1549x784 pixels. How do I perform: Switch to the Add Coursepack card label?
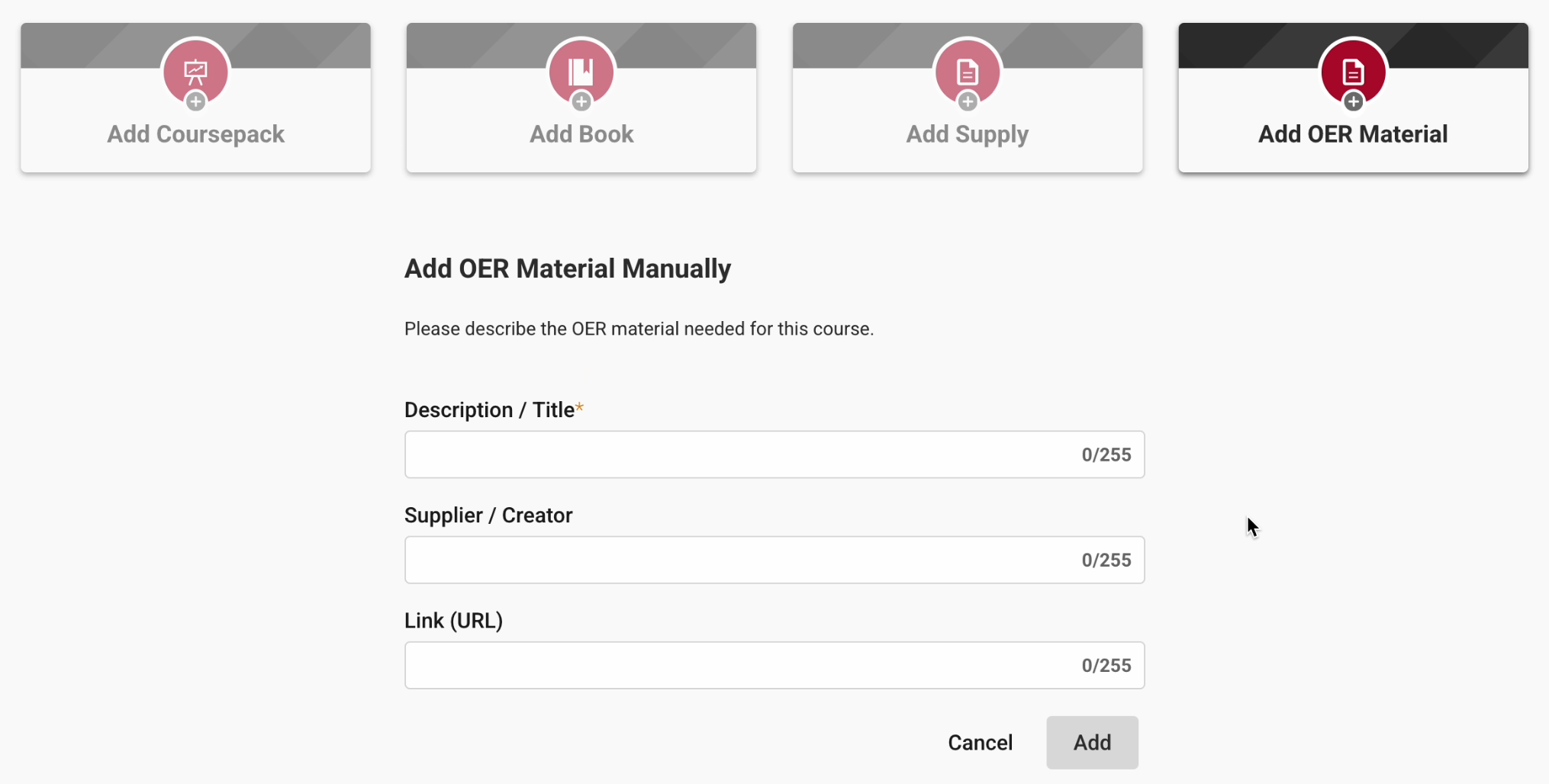coord(195,134)
